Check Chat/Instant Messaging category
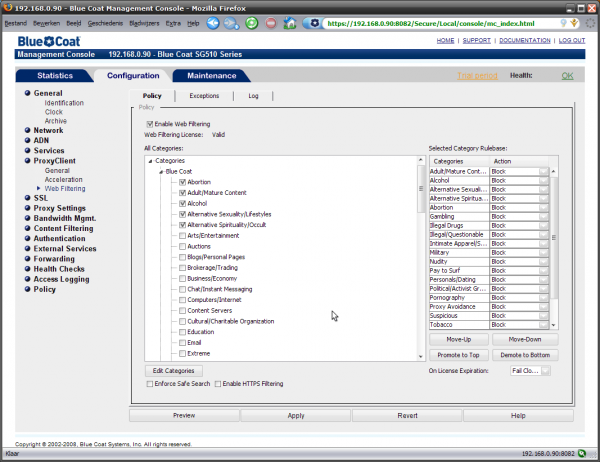This screenshot has width=600, height=462. coord(183,289)
